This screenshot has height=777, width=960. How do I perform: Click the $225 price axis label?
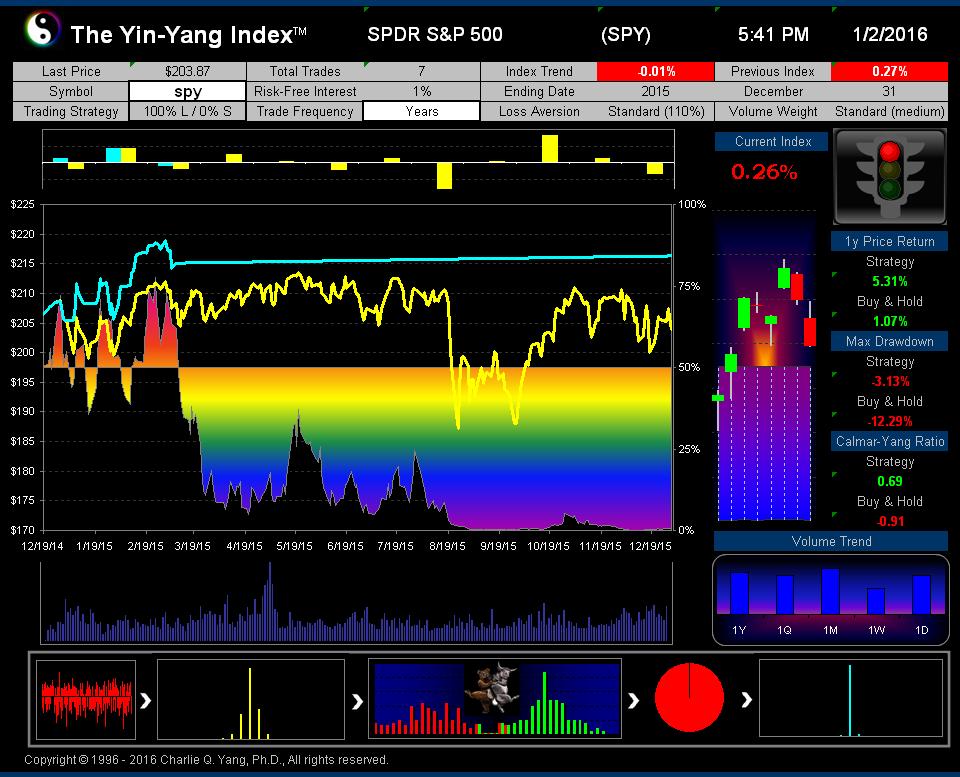pyautogui.click(x=23, y=205)
